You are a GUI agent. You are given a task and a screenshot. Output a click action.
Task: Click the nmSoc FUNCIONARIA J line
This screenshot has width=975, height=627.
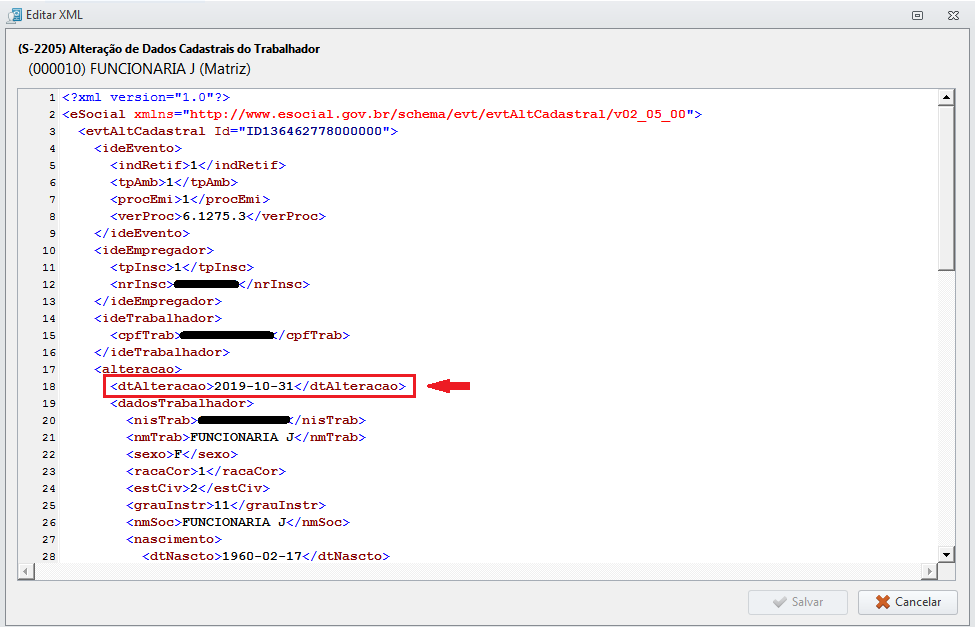tap(238, 522)
